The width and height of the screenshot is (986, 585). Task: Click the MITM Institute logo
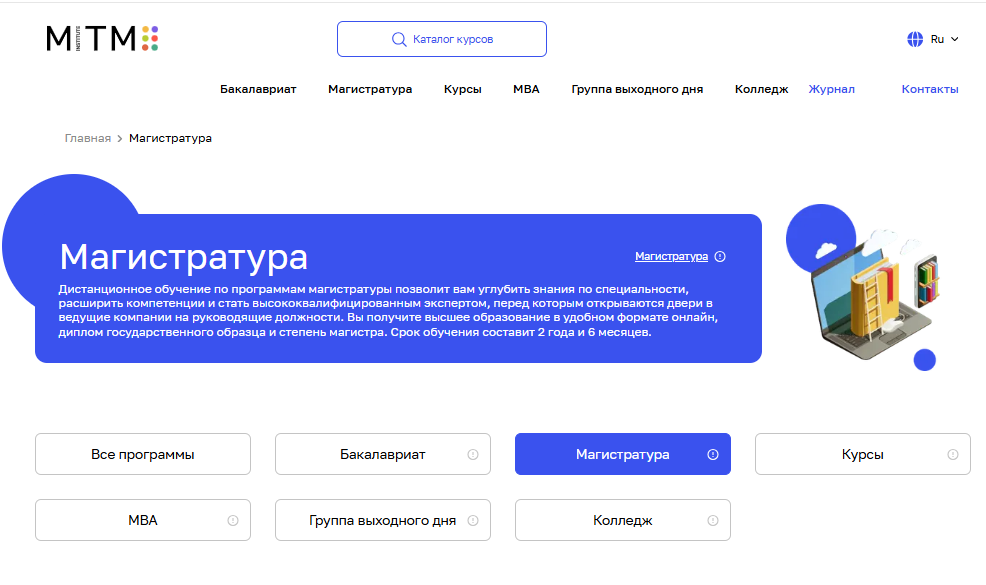point(102,38)
